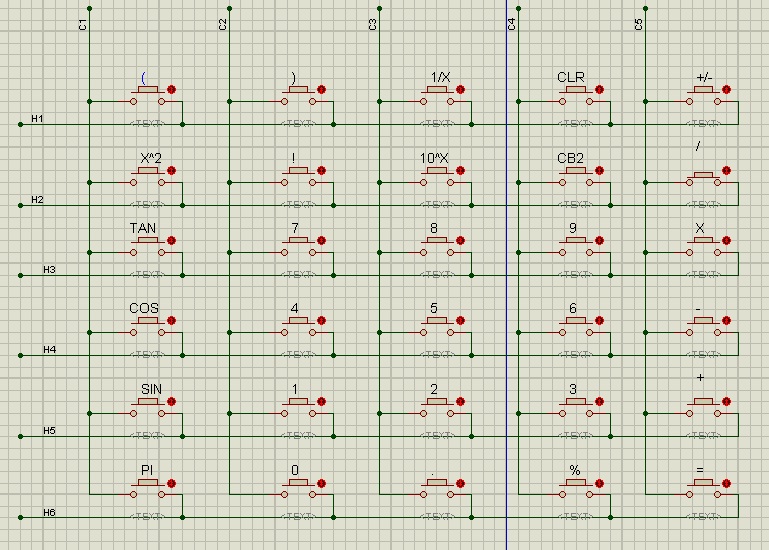The width and height of the screenshot is (769, 550).
Task: Select the 'C2' column terminal label
Action: 223,25
